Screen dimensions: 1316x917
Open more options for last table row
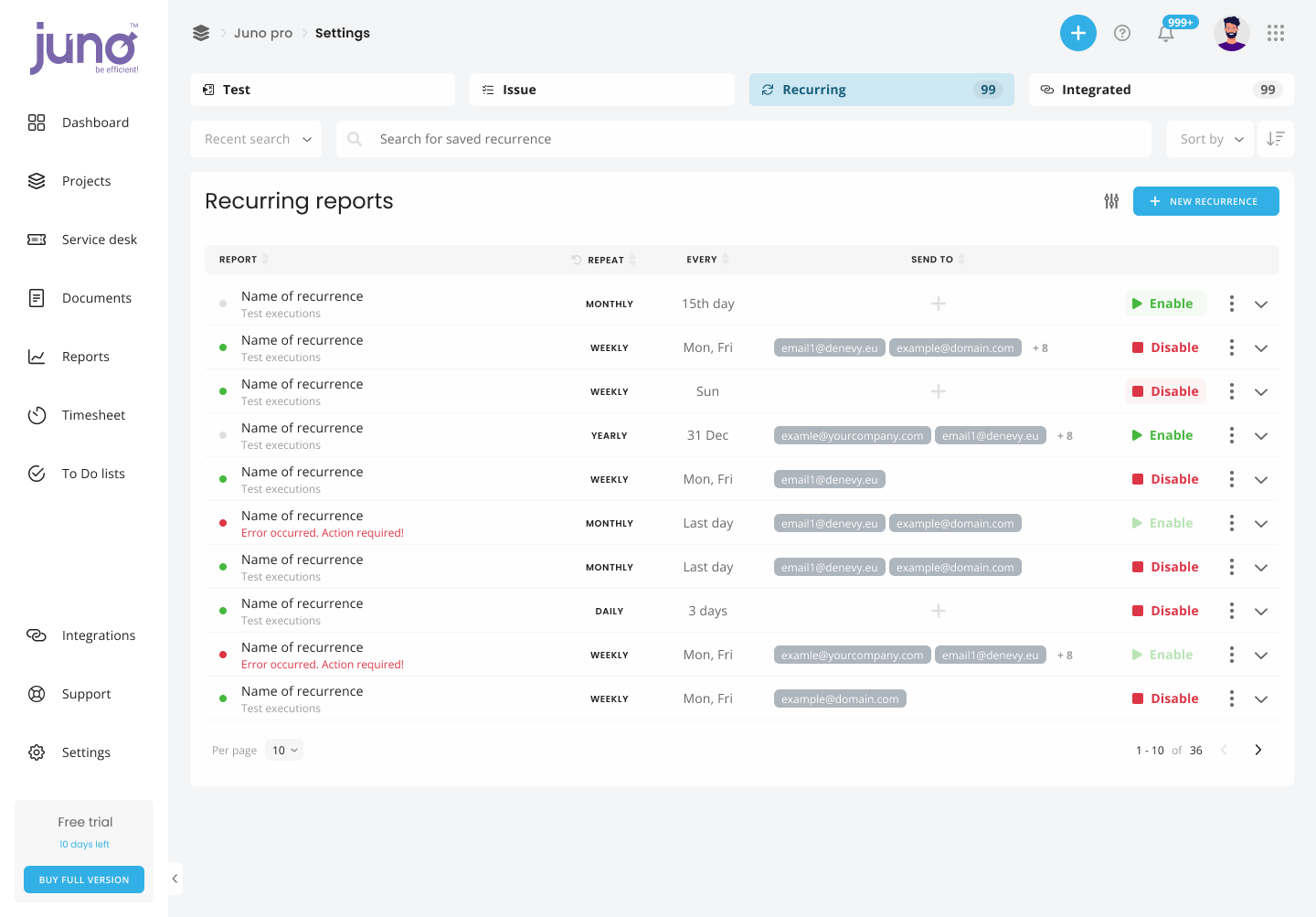coord(1232,698)
